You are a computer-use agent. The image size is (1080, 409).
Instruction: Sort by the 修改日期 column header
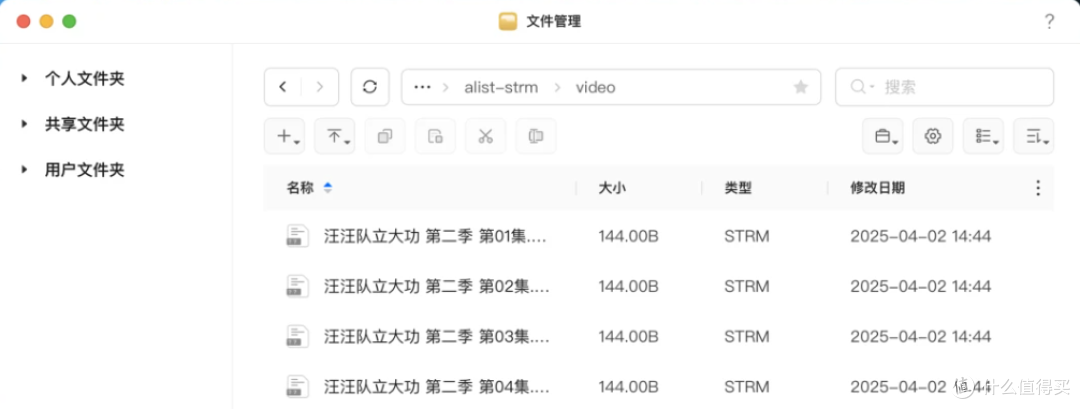tap(878, 188)
